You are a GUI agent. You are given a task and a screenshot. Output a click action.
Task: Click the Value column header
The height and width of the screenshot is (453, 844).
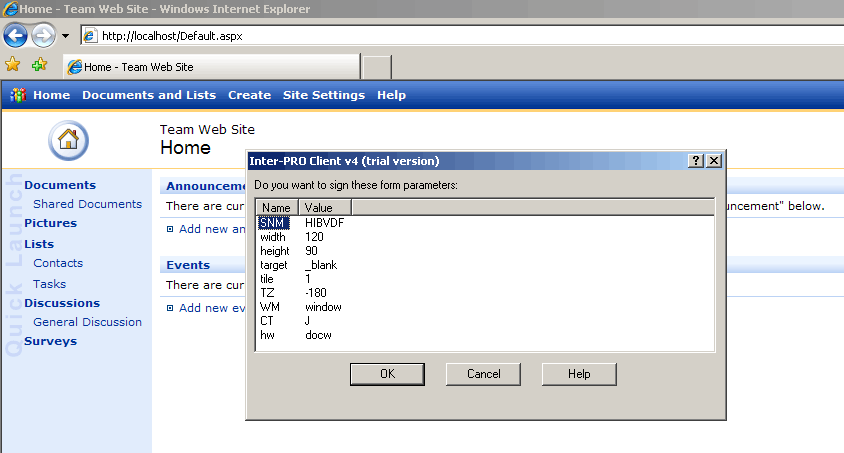point(325,208)
